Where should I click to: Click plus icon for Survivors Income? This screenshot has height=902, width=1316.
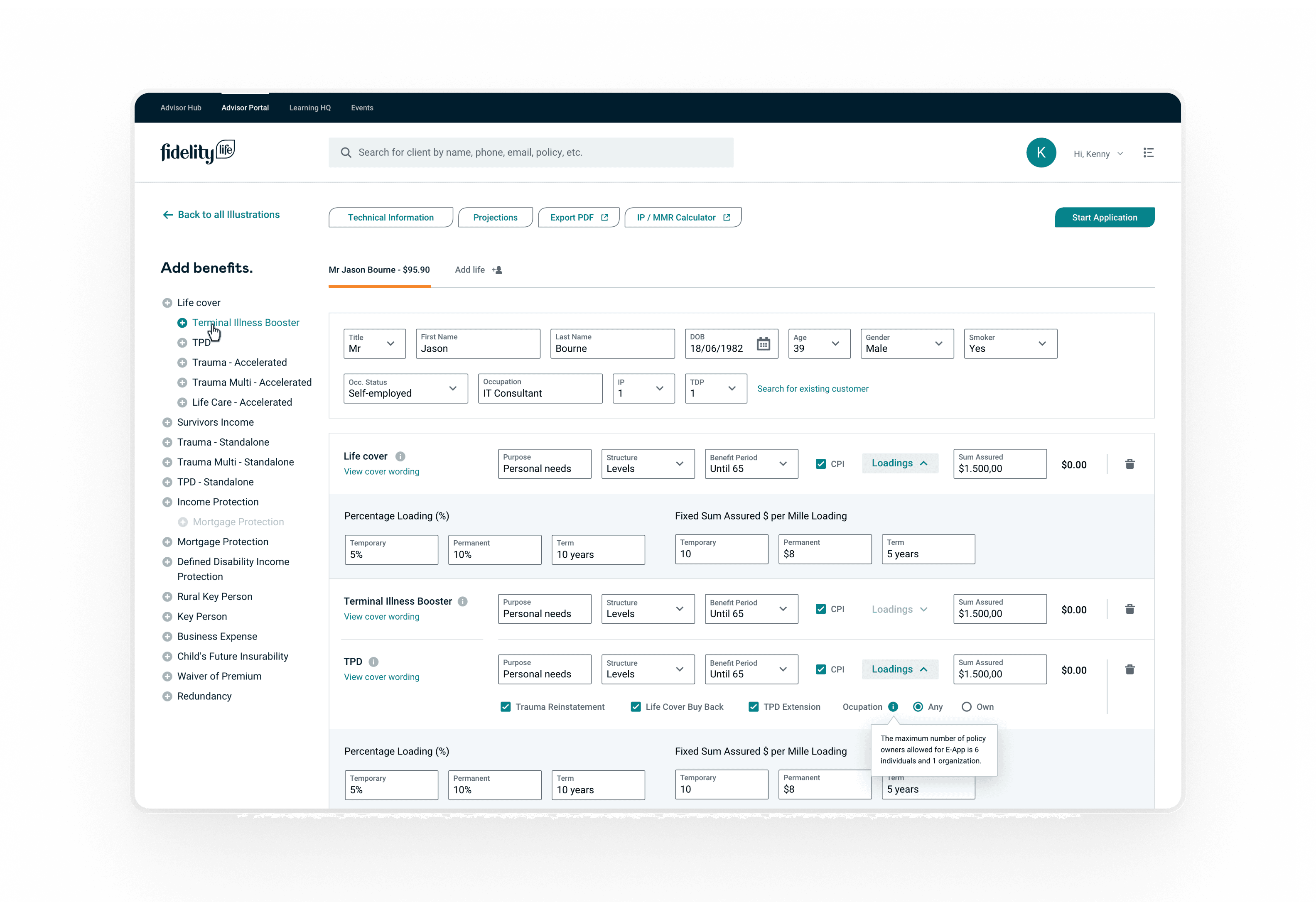tap(167, 422)
